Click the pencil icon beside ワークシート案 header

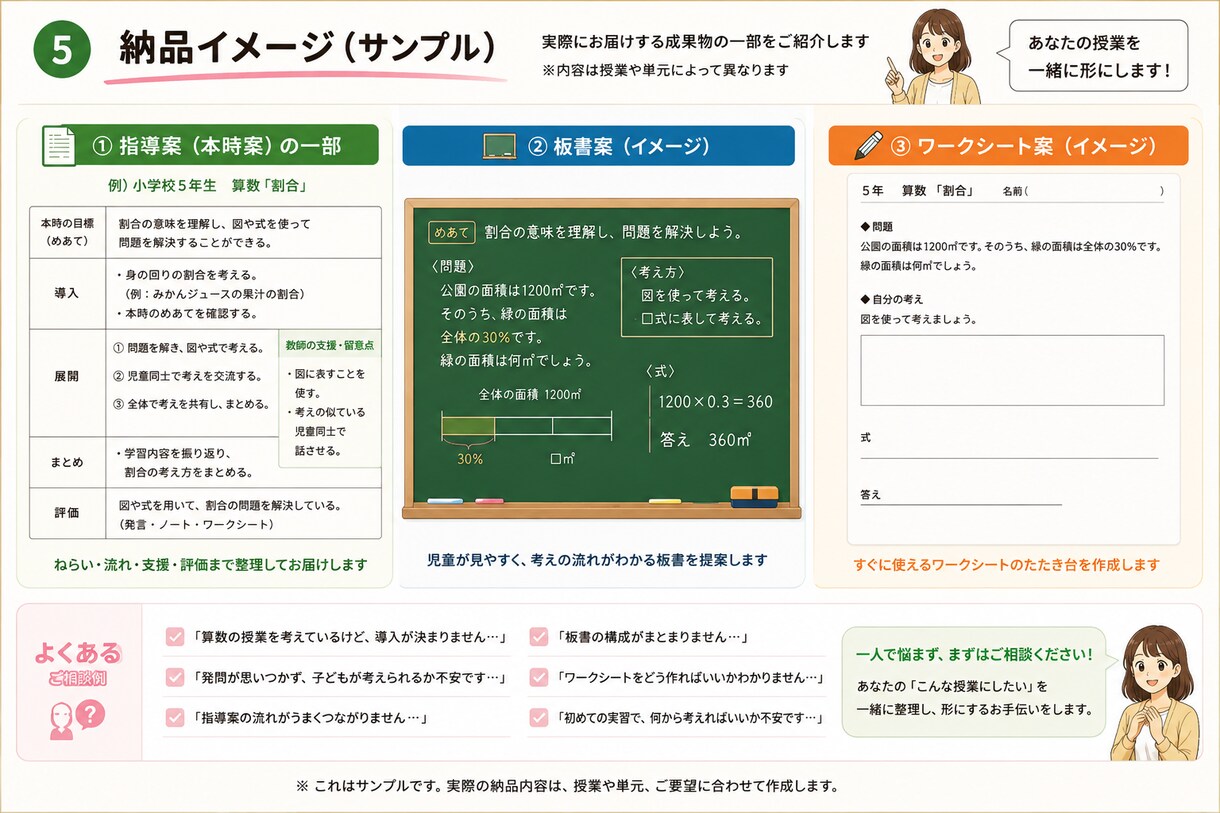[869, 145]
